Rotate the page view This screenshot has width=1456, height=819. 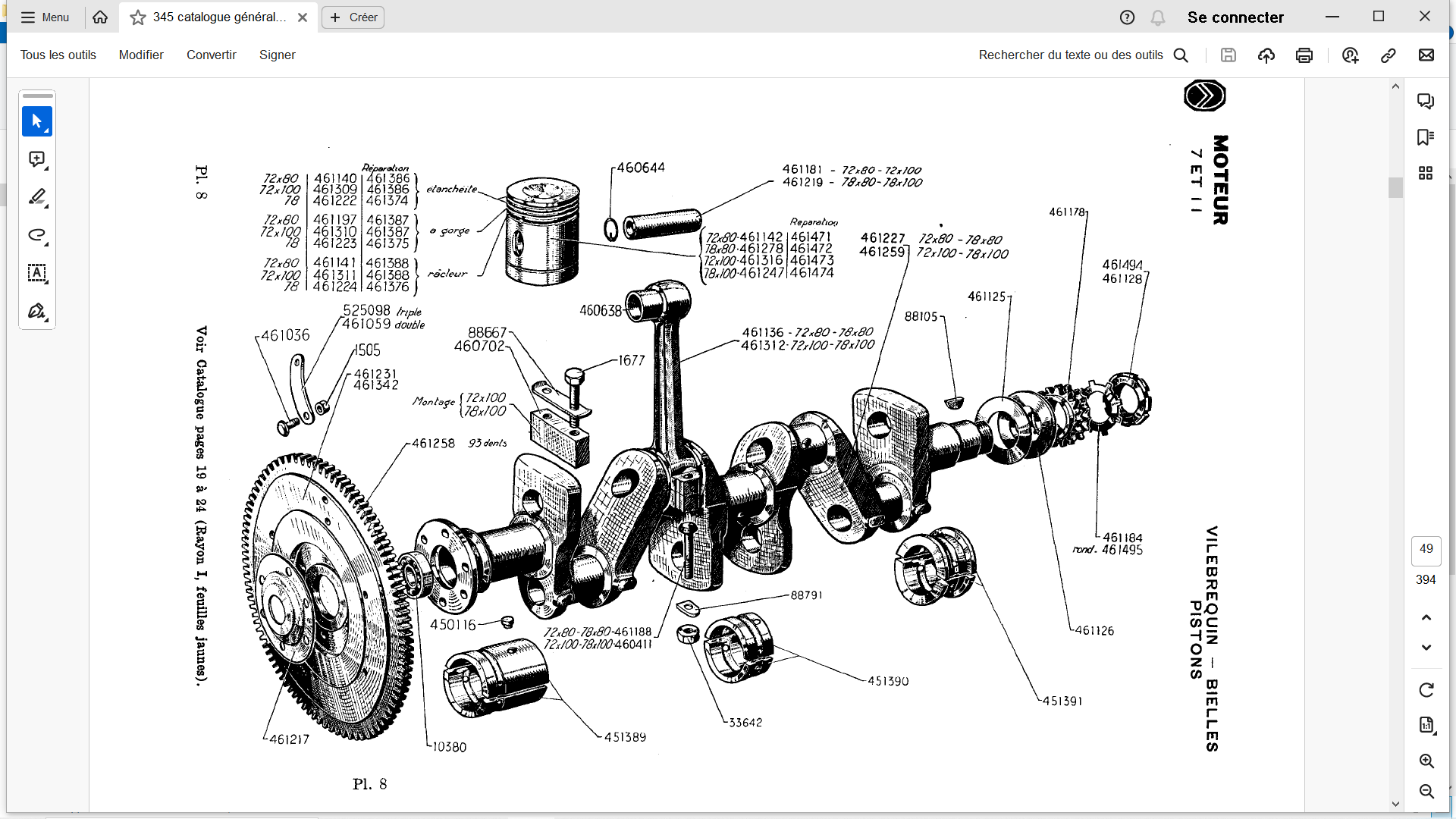[x=1426, y=690]
